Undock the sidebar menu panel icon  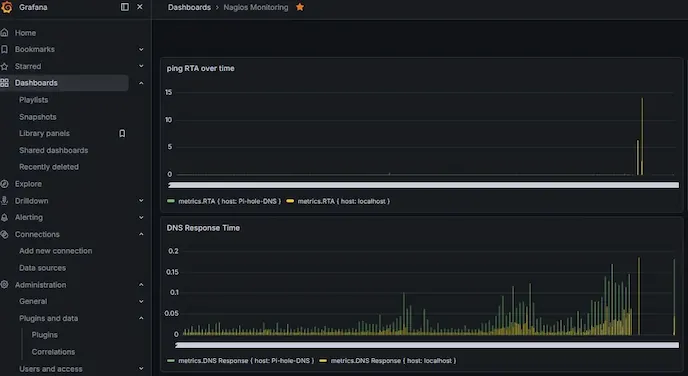click(125, 7)
